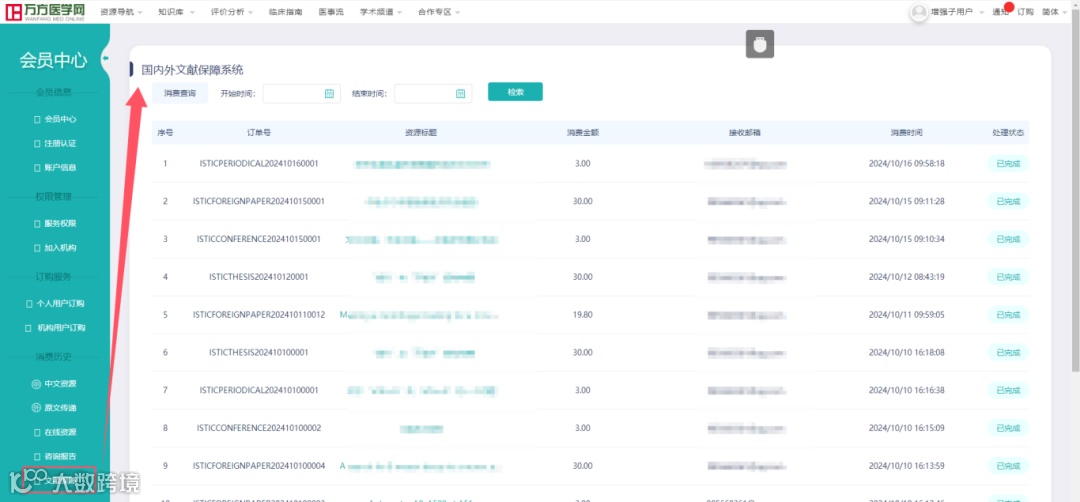Open the 机构用户订购 sidebar link

[x=55, y=328]
